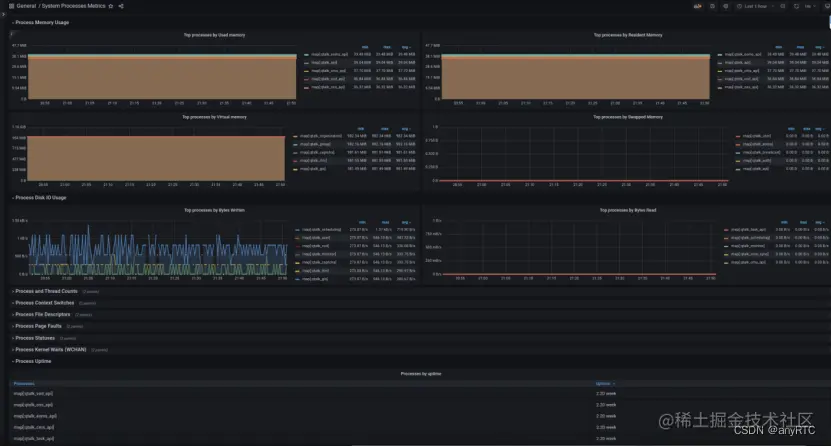Open the System Processes Metrics title link
The image size is (831, 447).
[74, 6]
